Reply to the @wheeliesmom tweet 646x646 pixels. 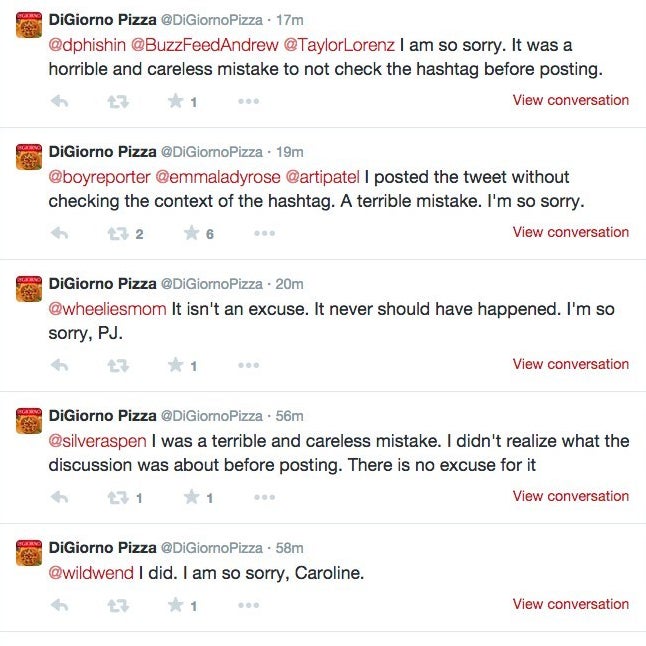pos(59,365)
